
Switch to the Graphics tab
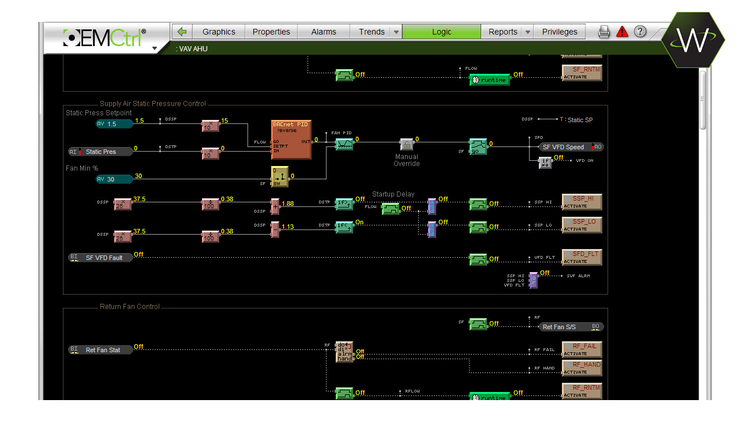[218, 32]
